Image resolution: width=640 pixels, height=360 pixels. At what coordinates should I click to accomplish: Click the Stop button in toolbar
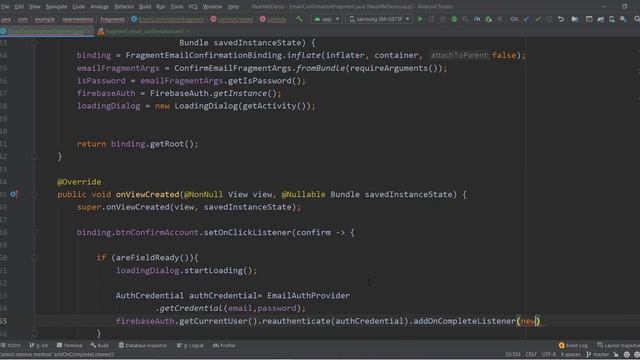pos(500,19)
